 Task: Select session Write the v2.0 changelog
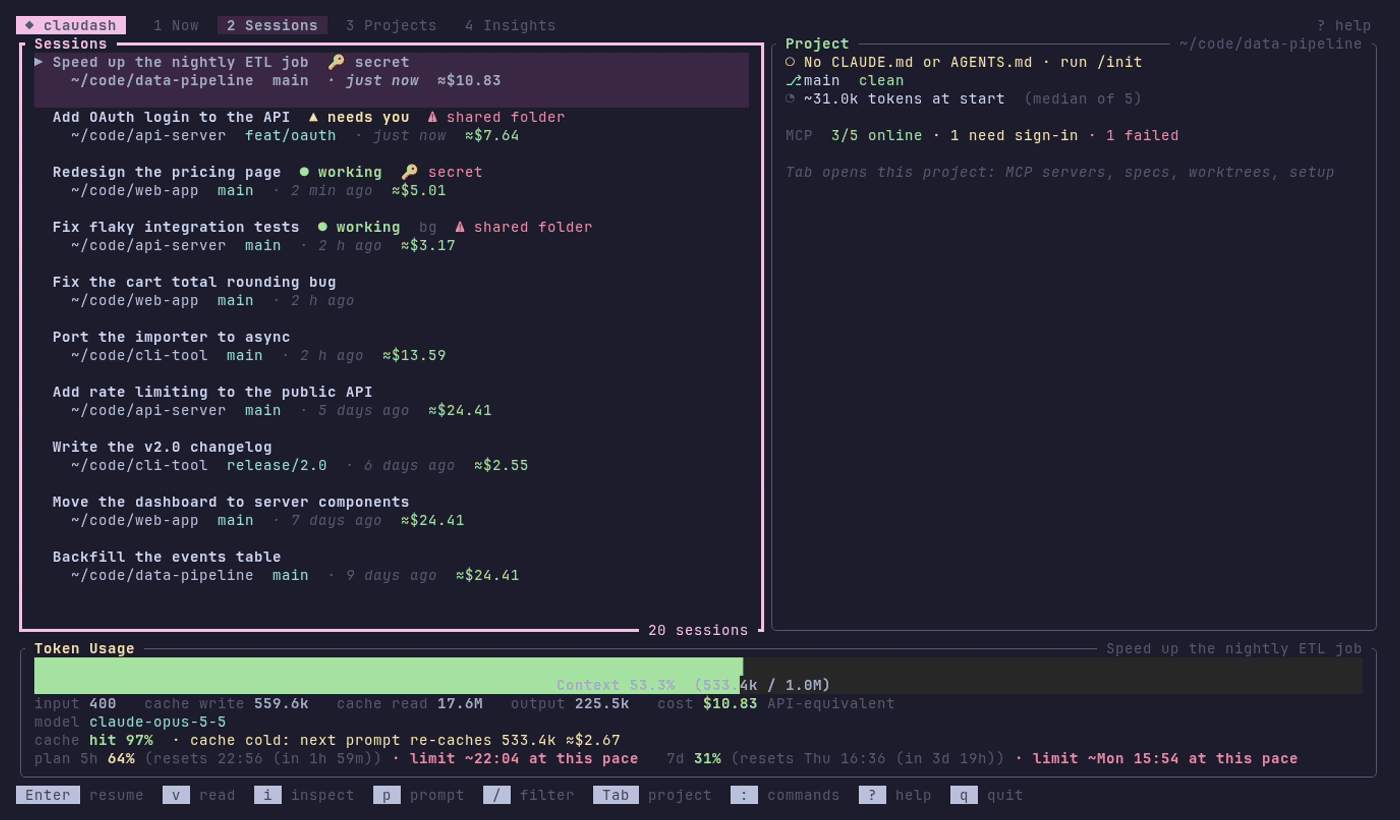click(x=391, y=456)
